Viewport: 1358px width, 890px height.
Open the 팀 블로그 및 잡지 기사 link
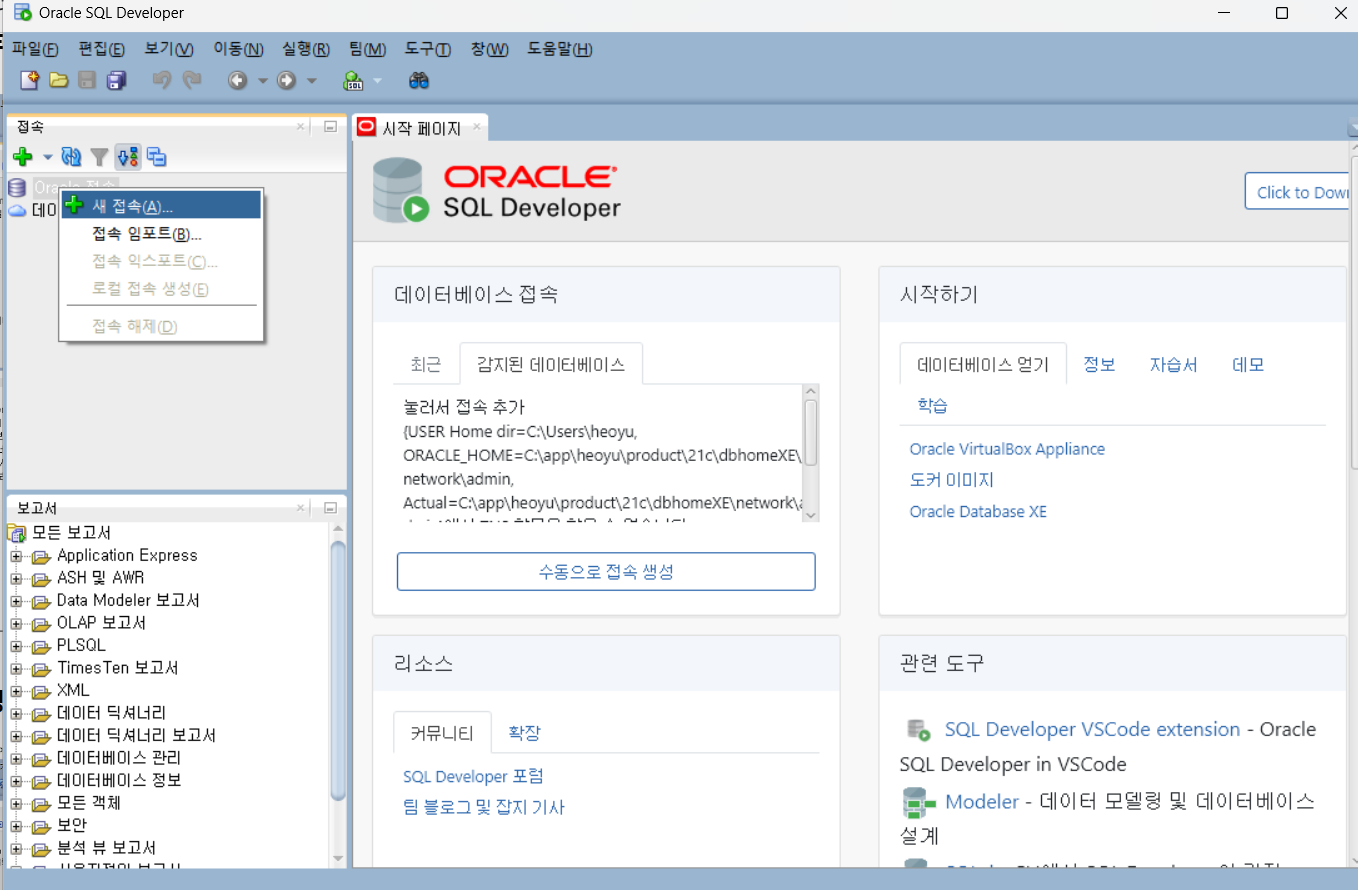484,807
